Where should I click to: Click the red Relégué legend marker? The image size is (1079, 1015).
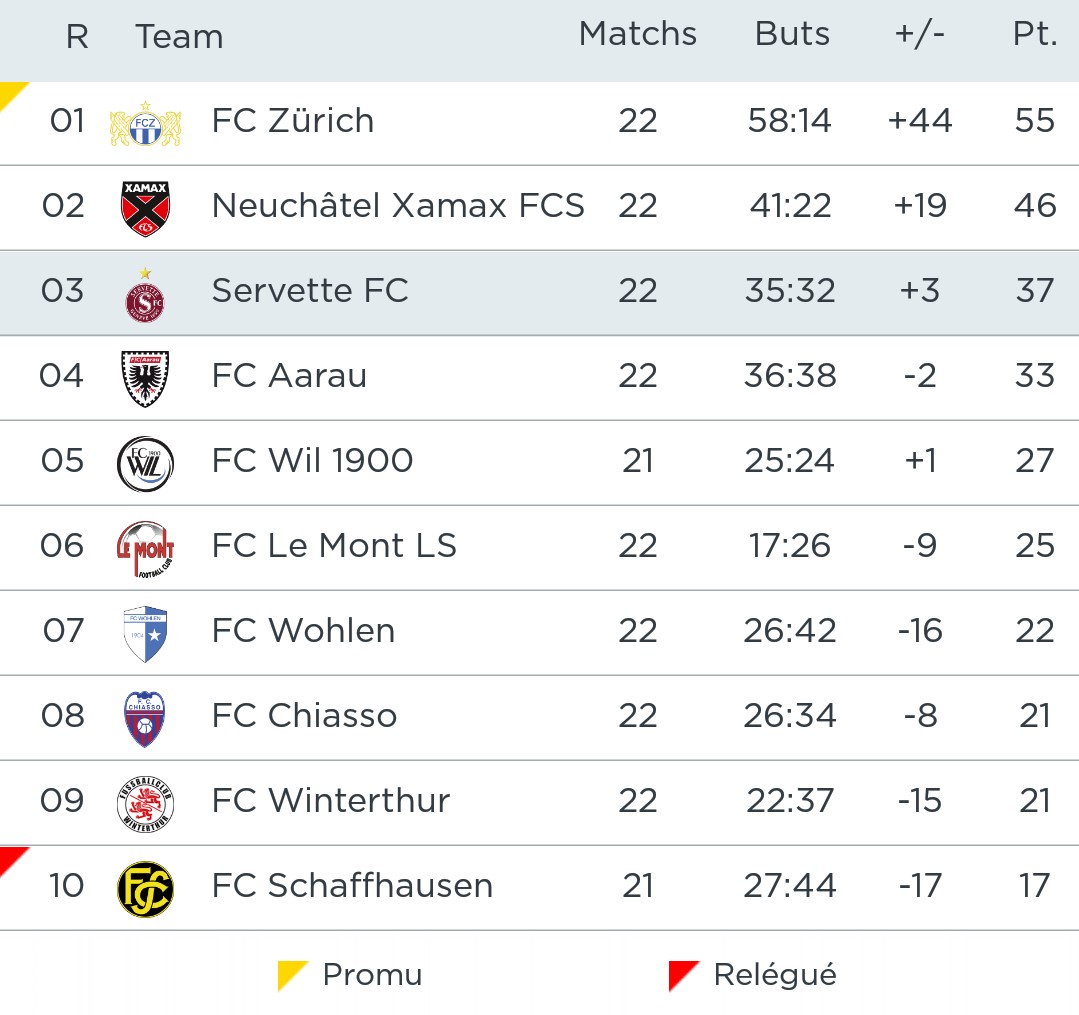tap(681, 977)
